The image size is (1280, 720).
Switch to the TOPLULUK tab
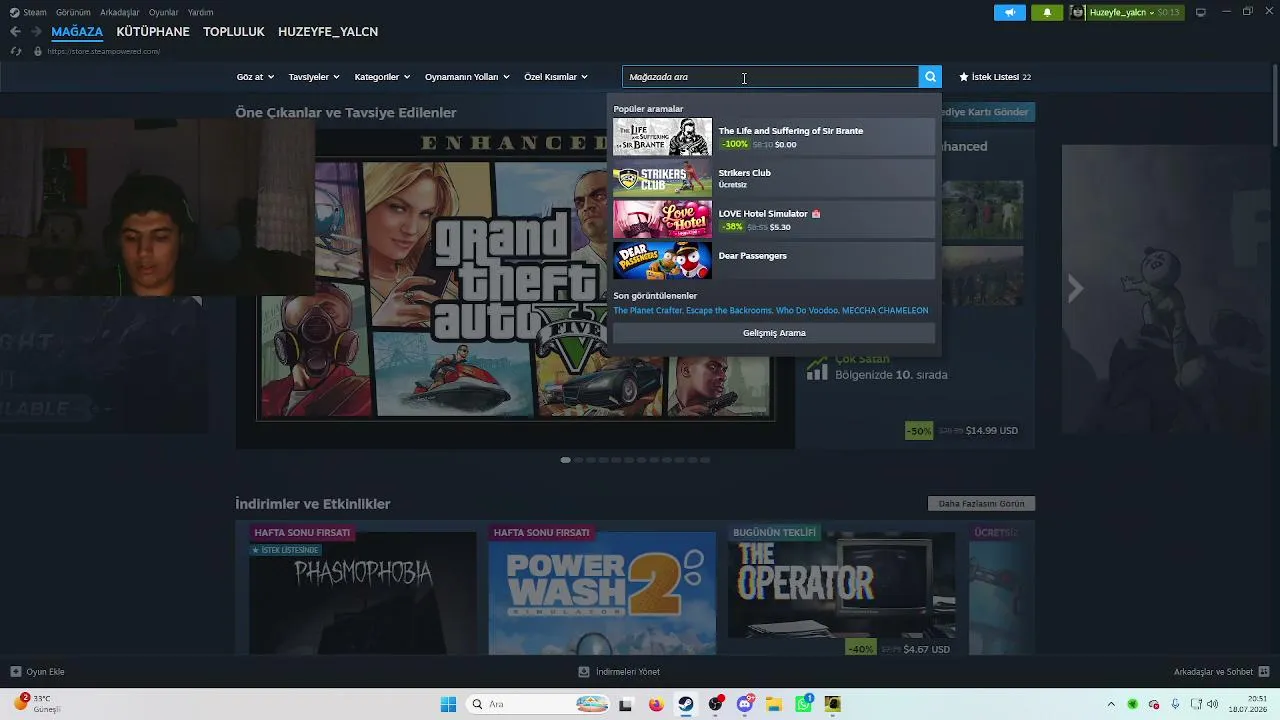coord(234,32)
